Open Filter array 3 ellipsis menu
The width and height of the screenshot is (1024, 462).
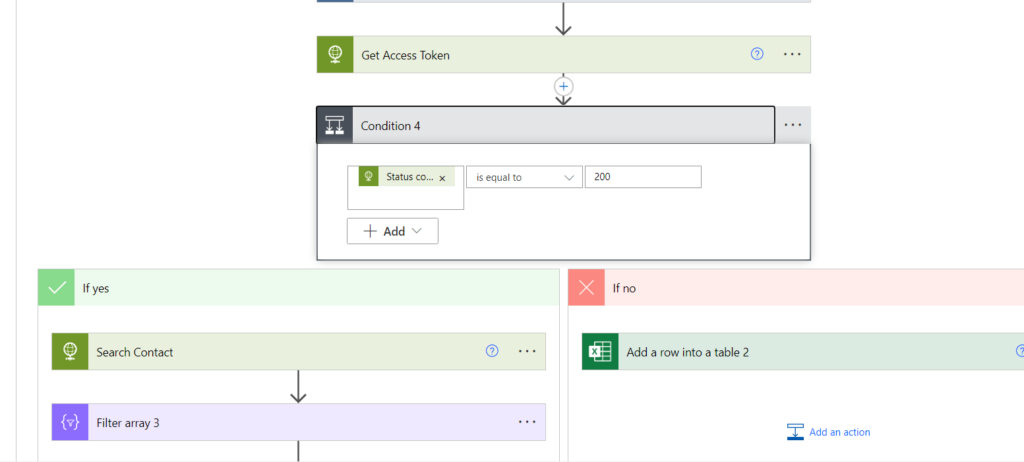(527, 422)
